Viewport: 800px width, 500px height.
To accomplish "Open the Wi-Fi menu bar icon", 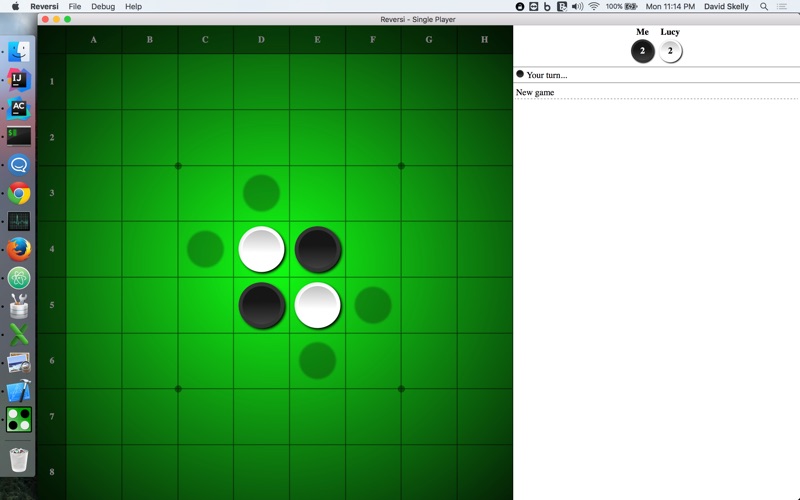I will [x=594, y=7].
